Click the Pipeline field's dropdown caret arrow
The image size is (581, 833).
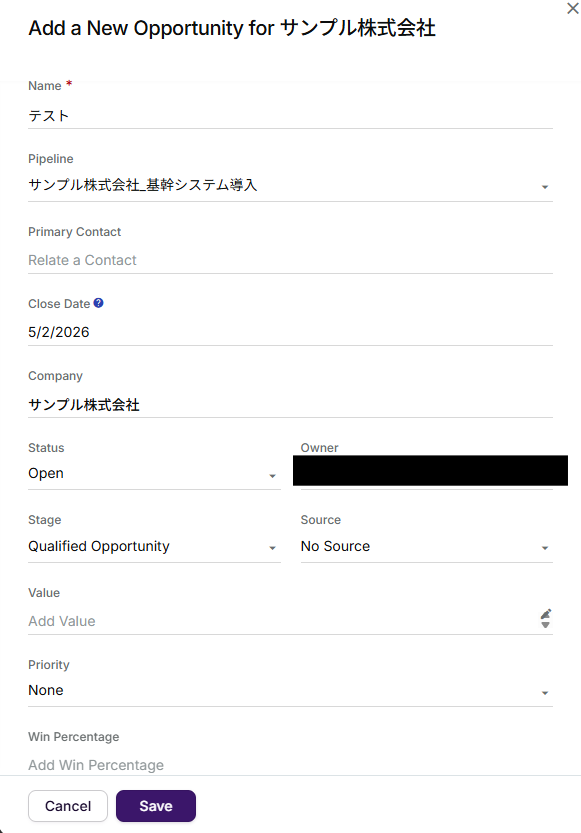(x=545, y=187)
